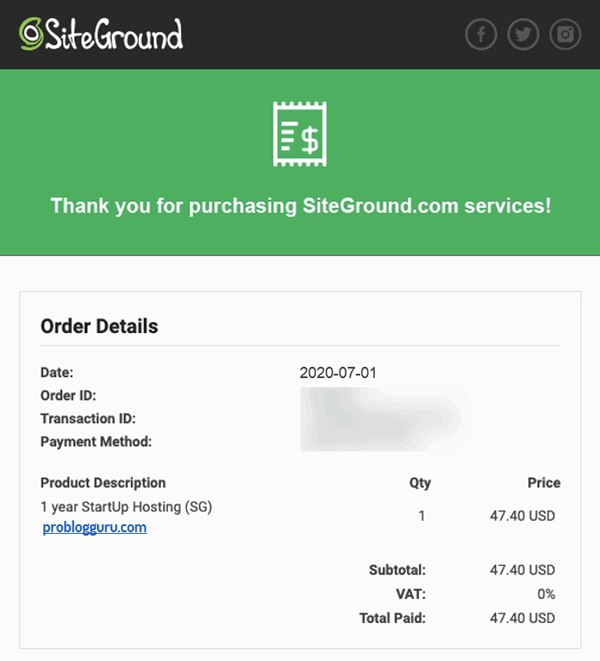Viewport: 600px width, 661px height.
Task: Open SiteGround's Twitter page icon
Action: 523,34
